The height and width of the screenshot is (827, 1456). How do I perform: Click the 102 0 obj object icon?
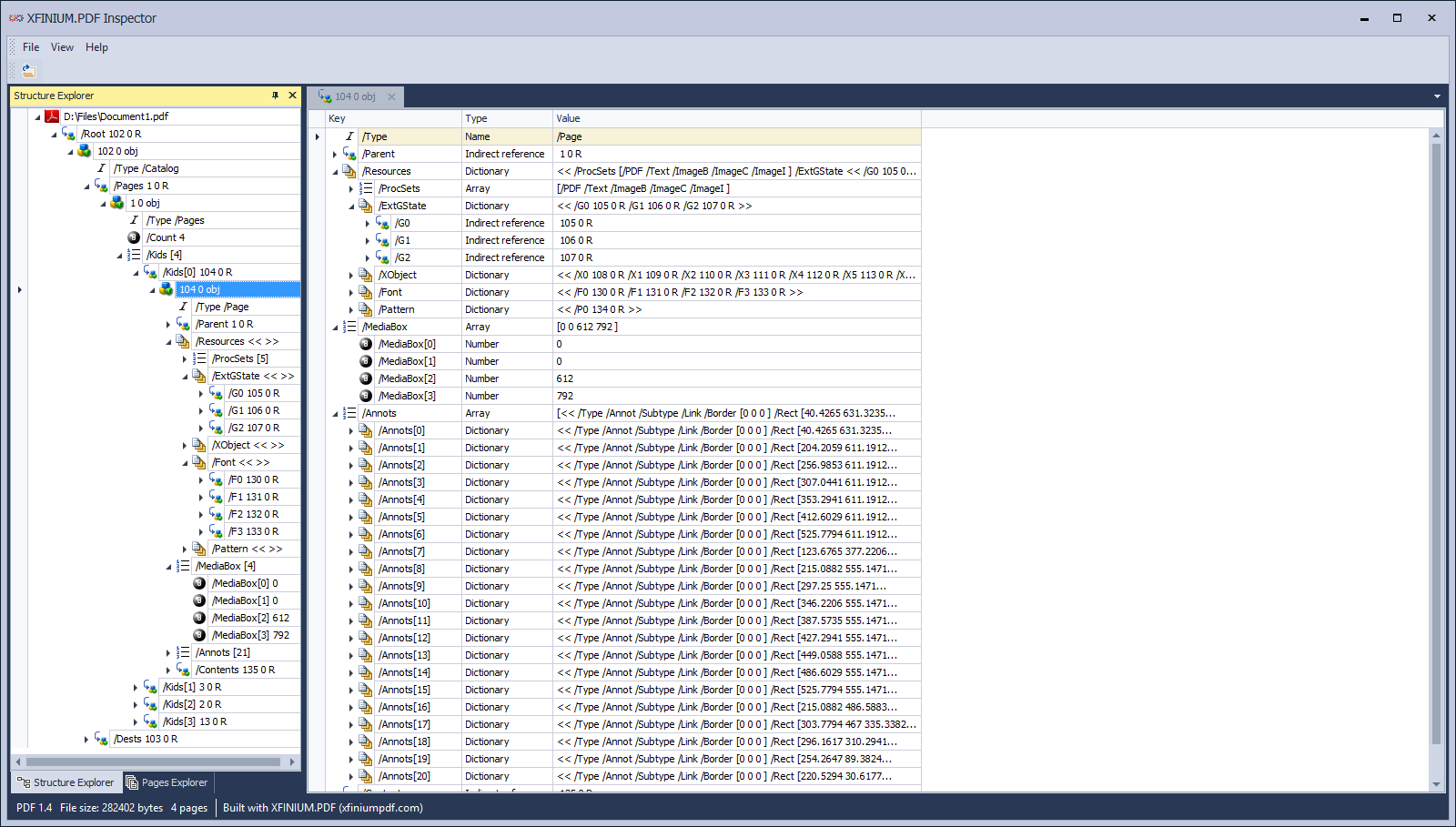[x=85, y=151]
